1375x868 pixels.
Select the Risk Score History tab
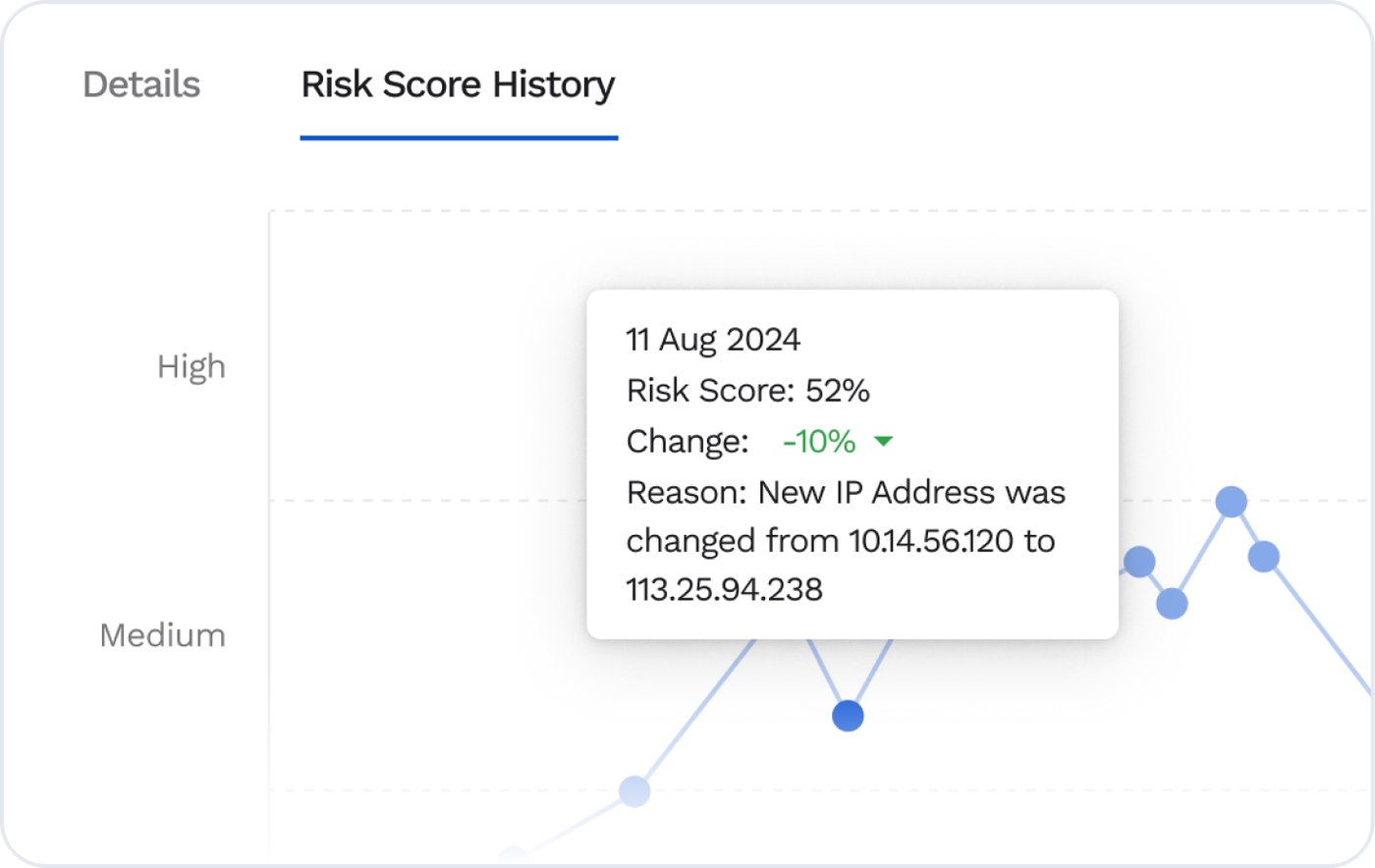point(459,84)
